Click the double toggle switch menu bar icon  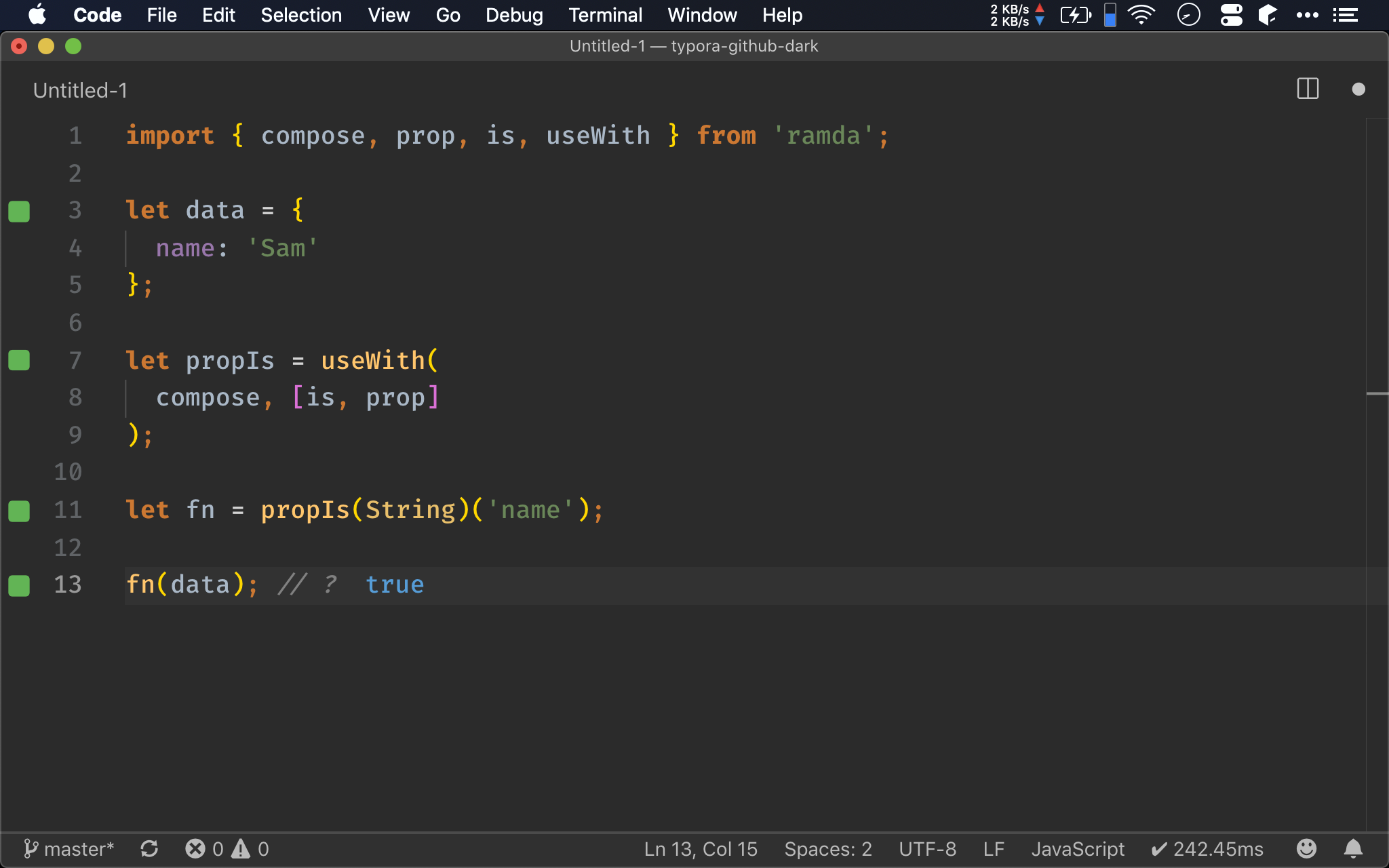(1231, 15)
